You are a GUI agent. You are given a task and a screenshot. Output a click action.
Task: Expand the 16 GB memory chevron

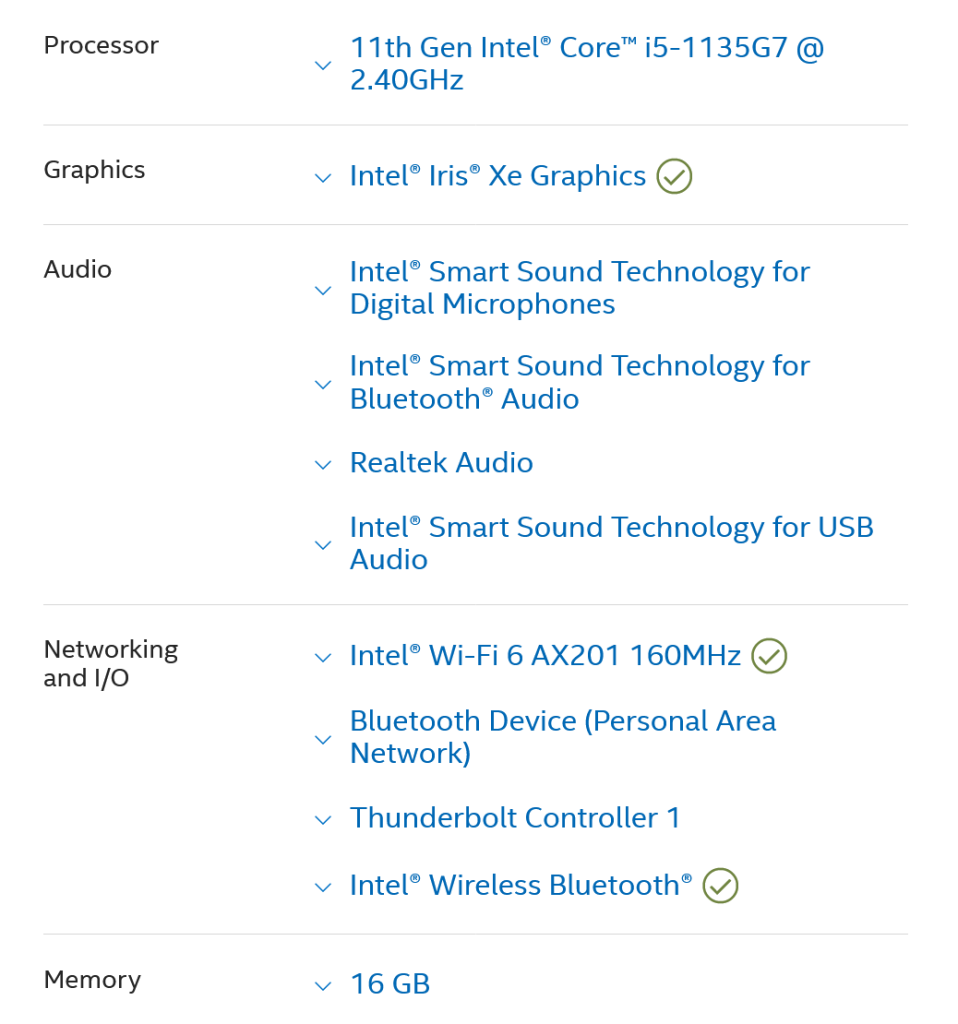[x=322, y=986]
